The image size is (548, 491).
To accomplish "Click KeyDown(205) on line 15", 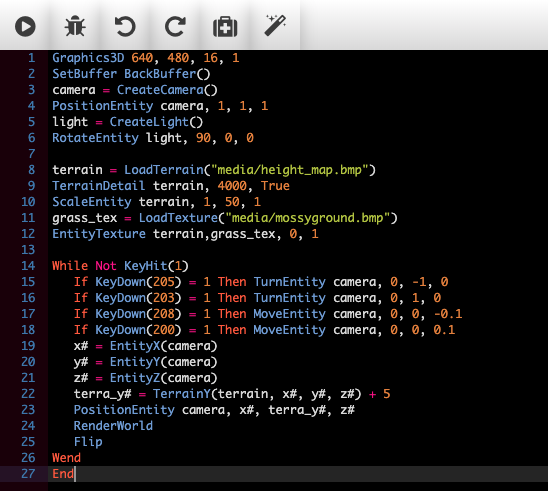I will 138,282.
